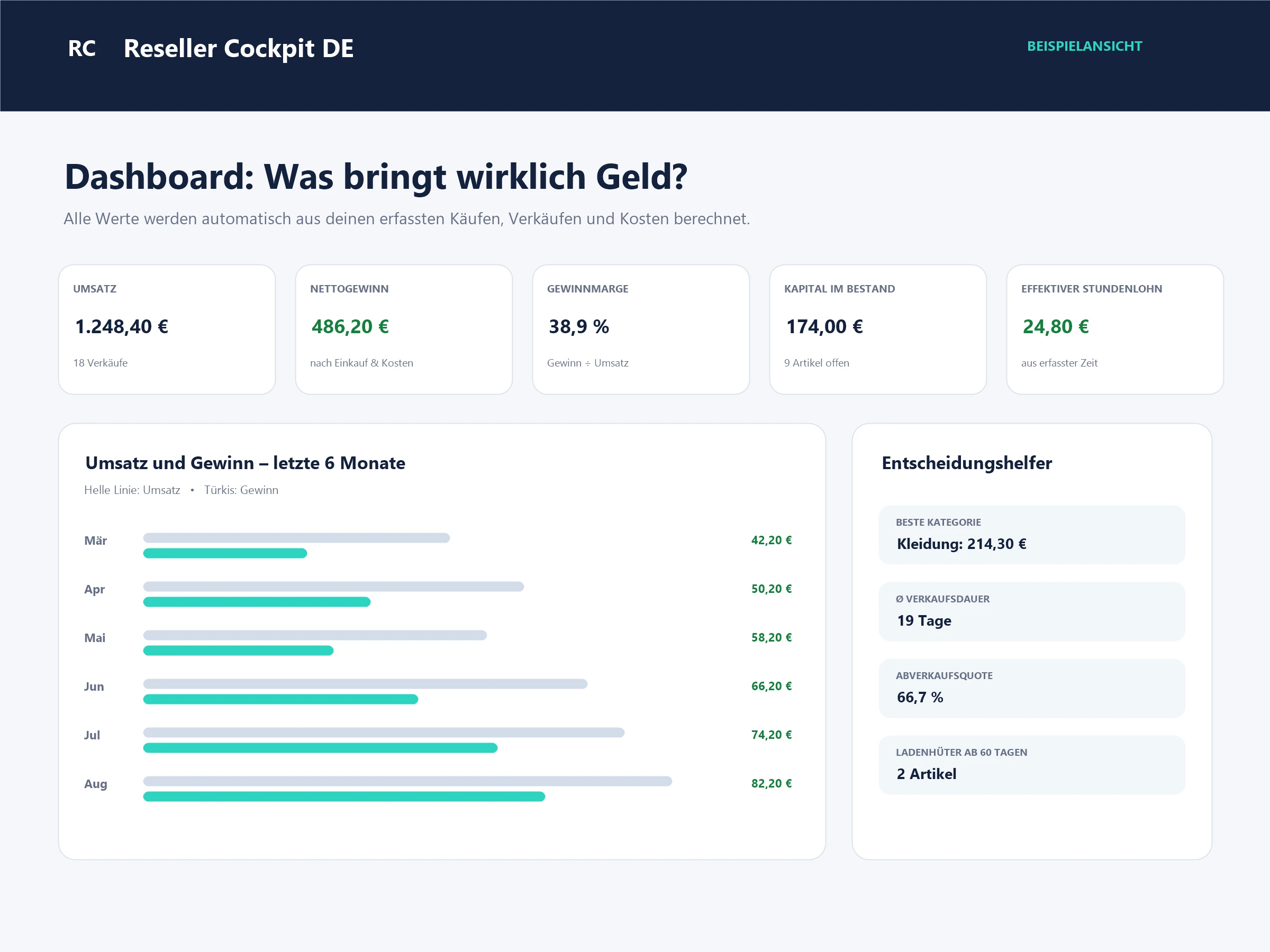1270x952 pixels.
Task: Click 'Gewinn ÷ Umsatz' text
Action: (587, 363)
